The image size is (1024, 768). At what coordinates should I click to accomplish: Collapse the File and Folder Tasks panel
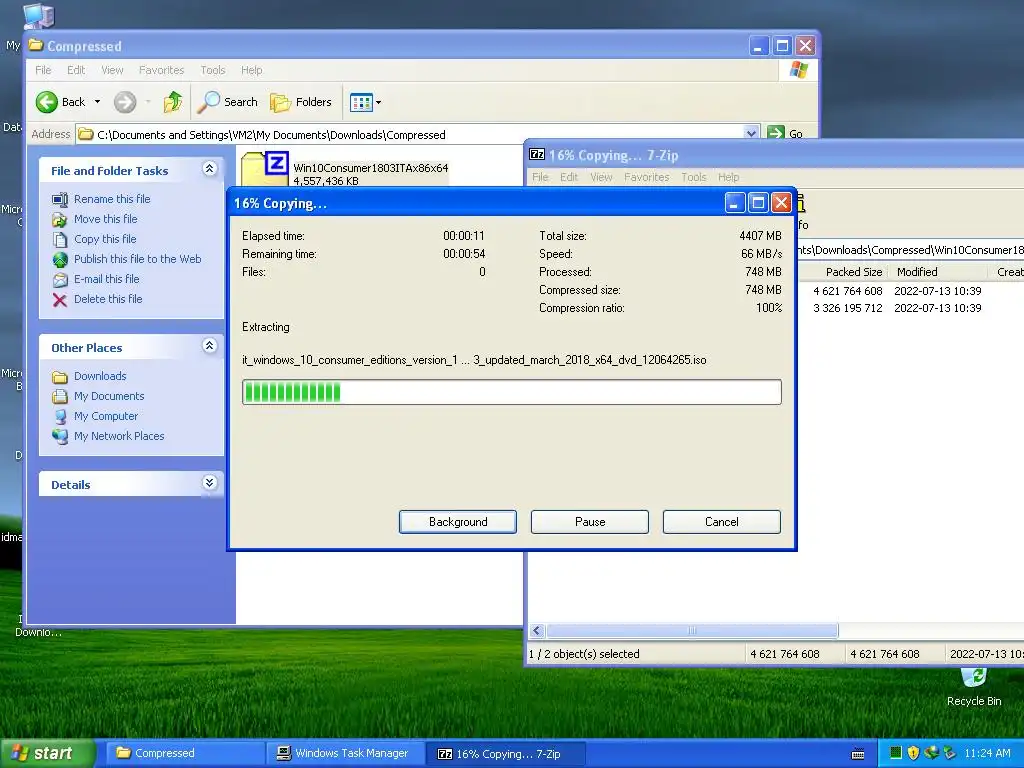(209, 168)
